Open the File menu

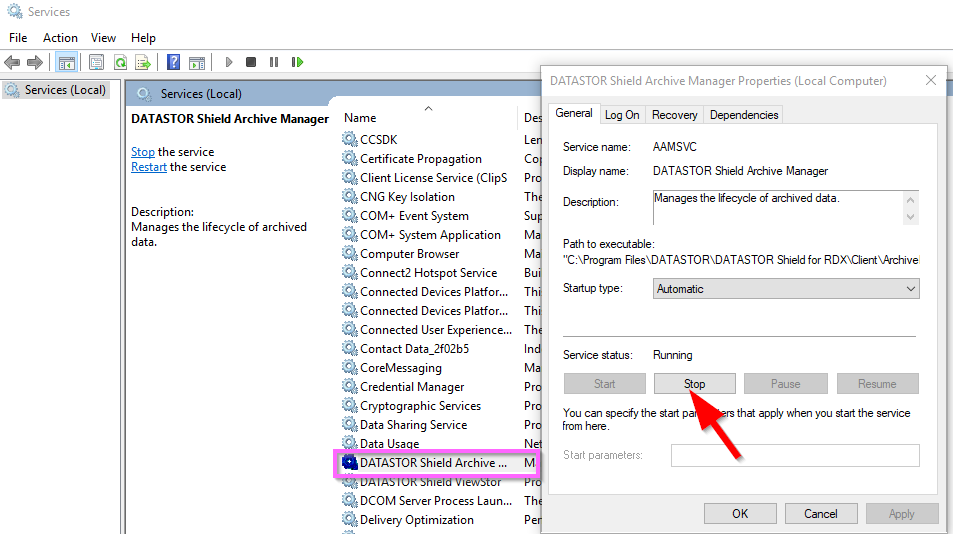point(18,38)
